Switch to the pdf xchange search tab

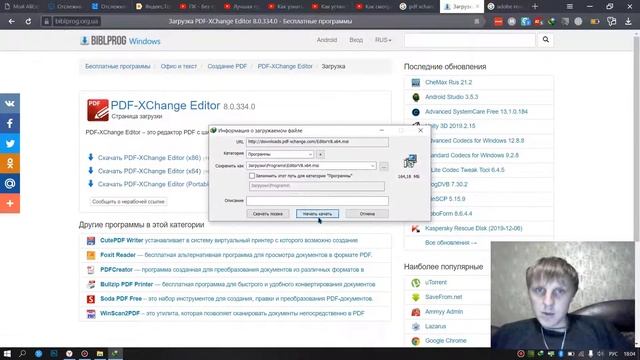point(417,7)
